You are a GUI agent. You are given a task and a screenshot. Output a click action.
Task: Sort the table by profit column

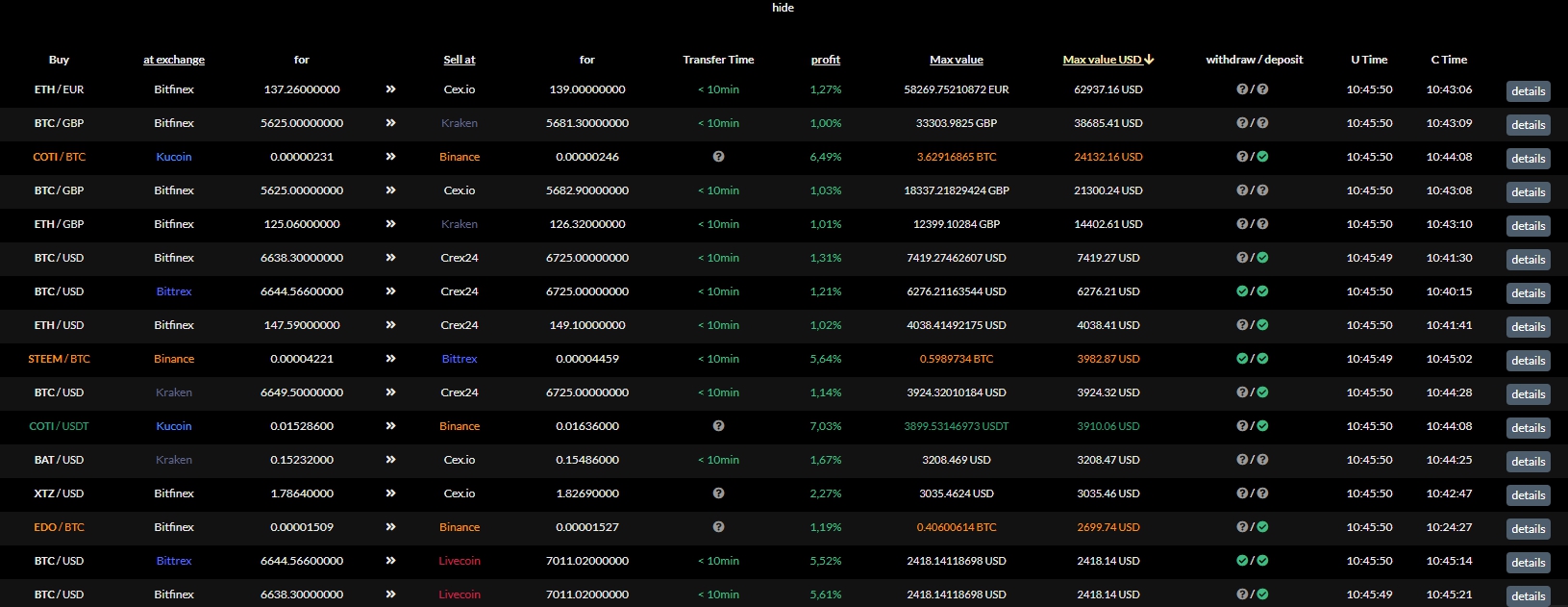[825, 60]
